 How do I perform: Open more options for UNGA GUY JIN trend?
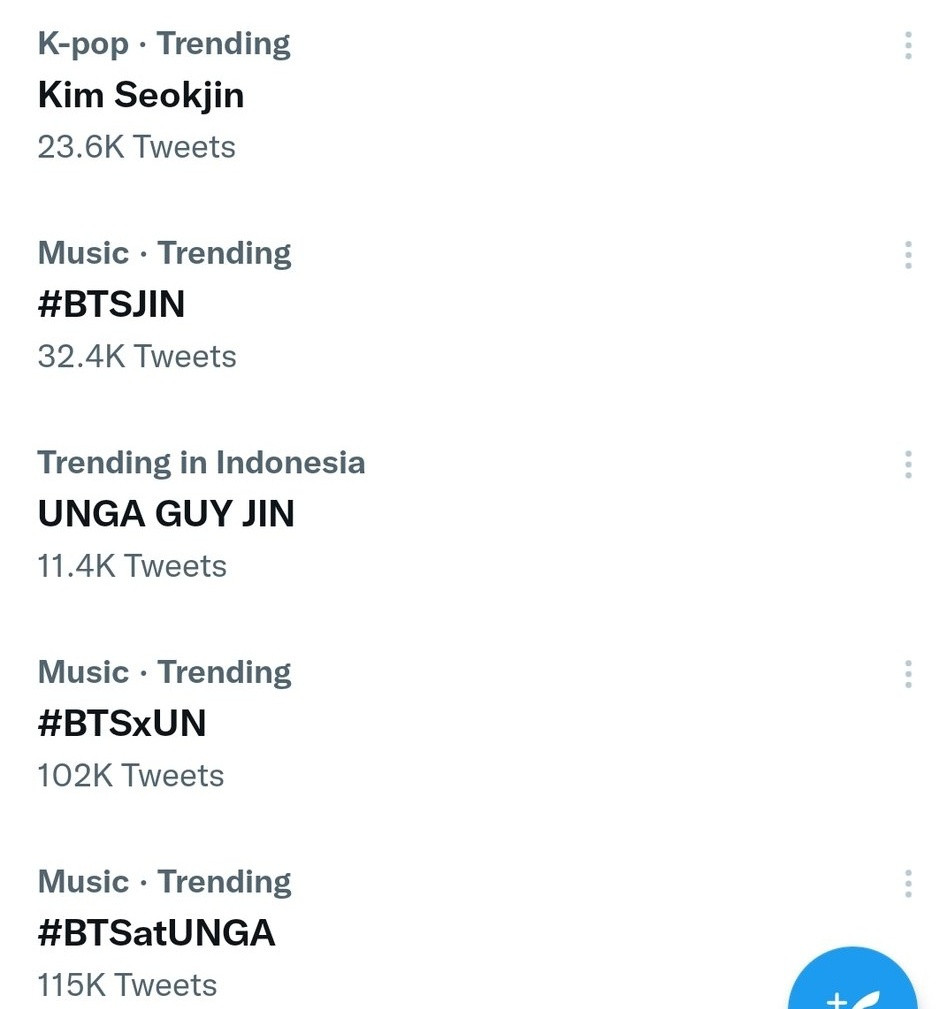tap(908, 465)
